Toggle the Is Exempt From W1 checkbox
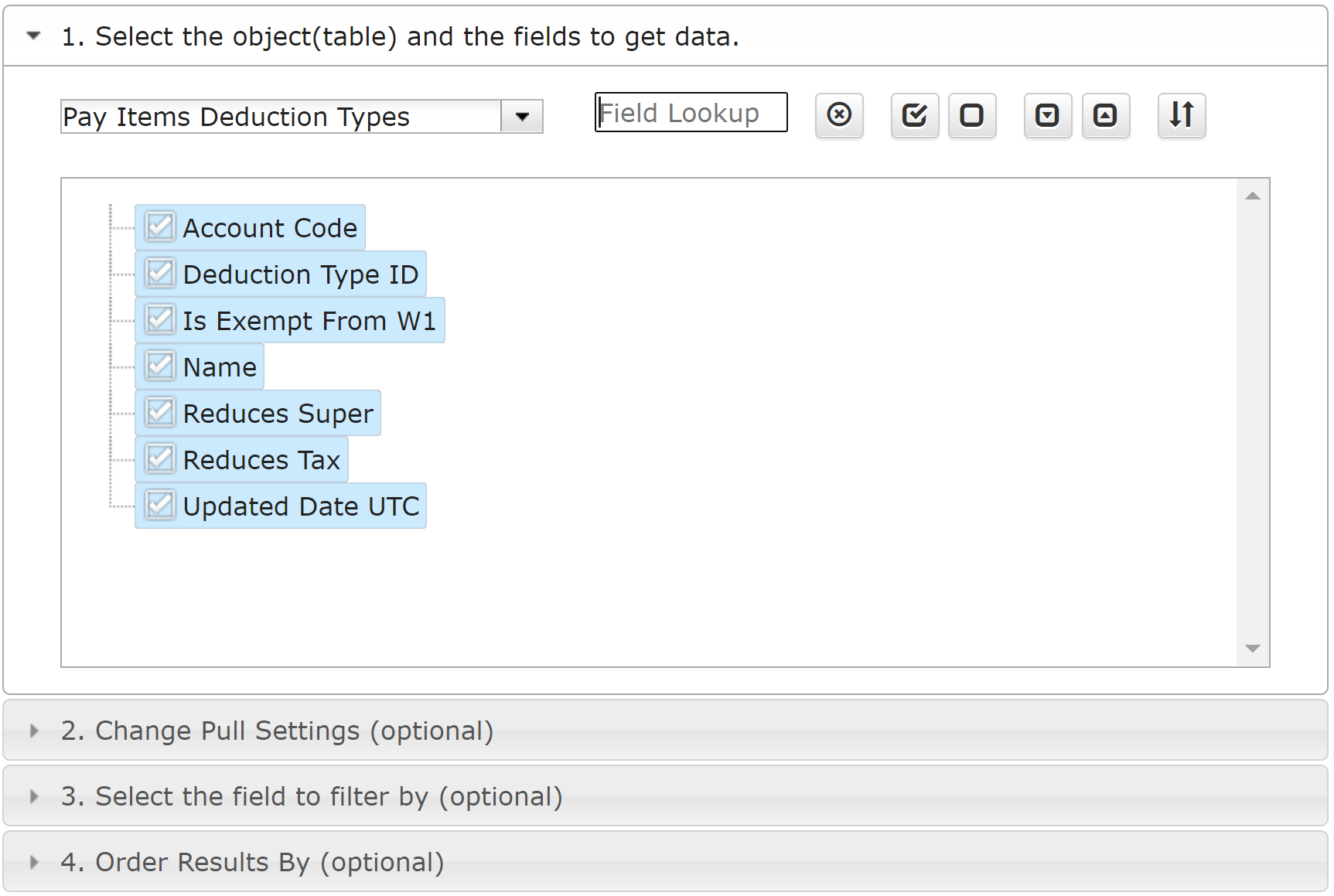1334x896 pixels. (160, 320)
